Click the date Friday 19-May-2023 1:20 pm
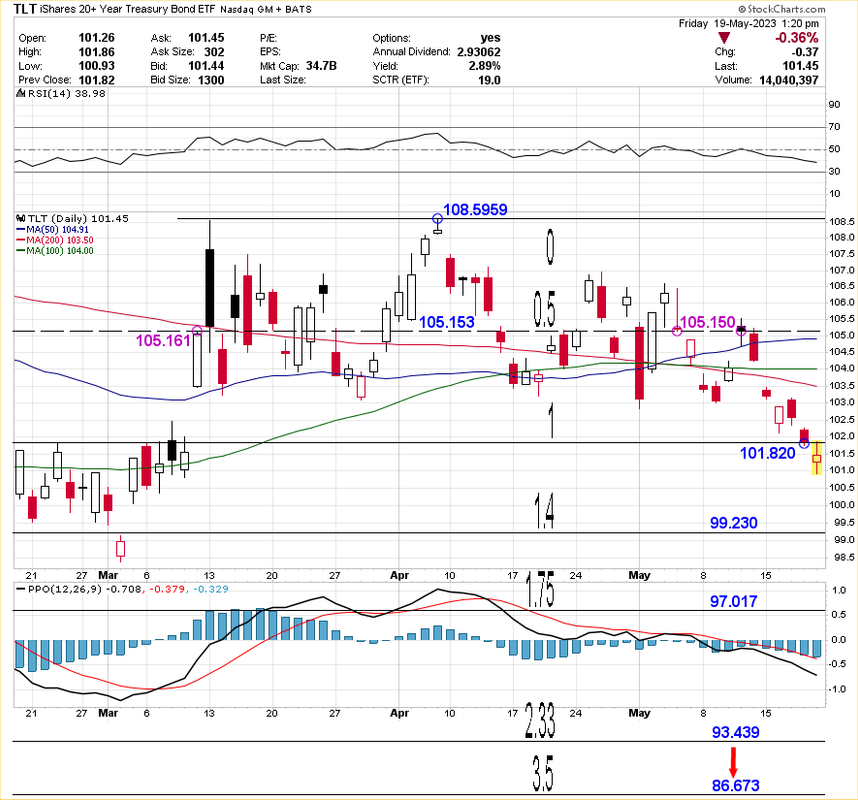This screenshot has width=858, height=800. (x=749, y=24)
